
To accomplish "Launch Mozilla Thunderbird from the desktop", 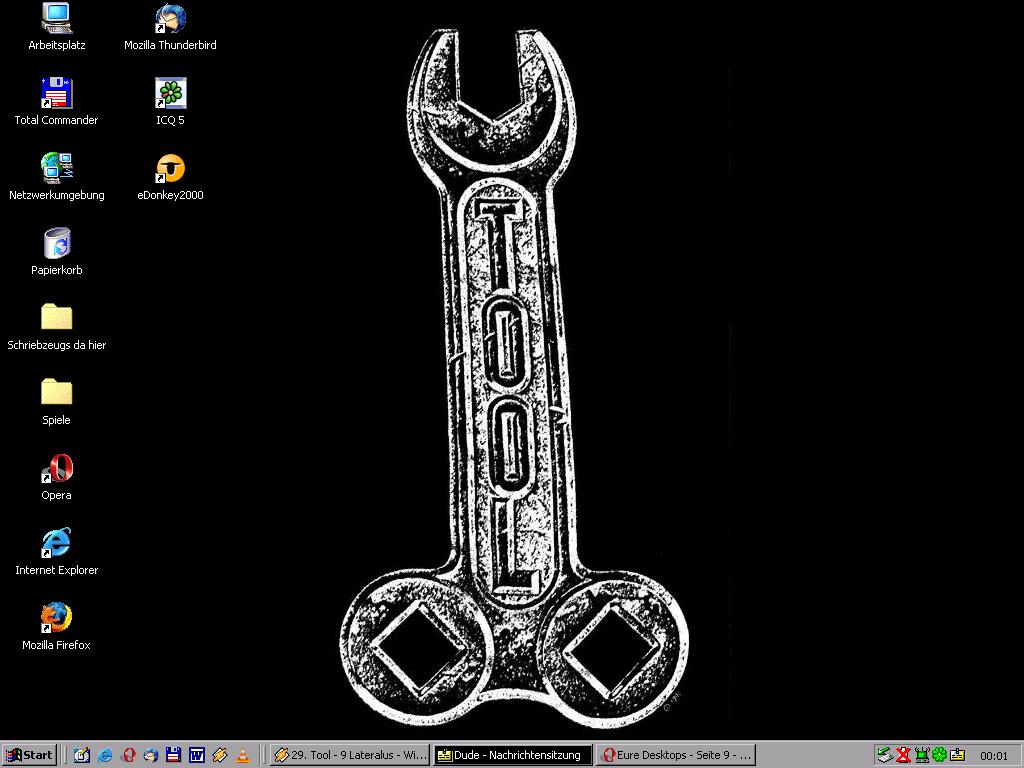I will tap(170, 27).
